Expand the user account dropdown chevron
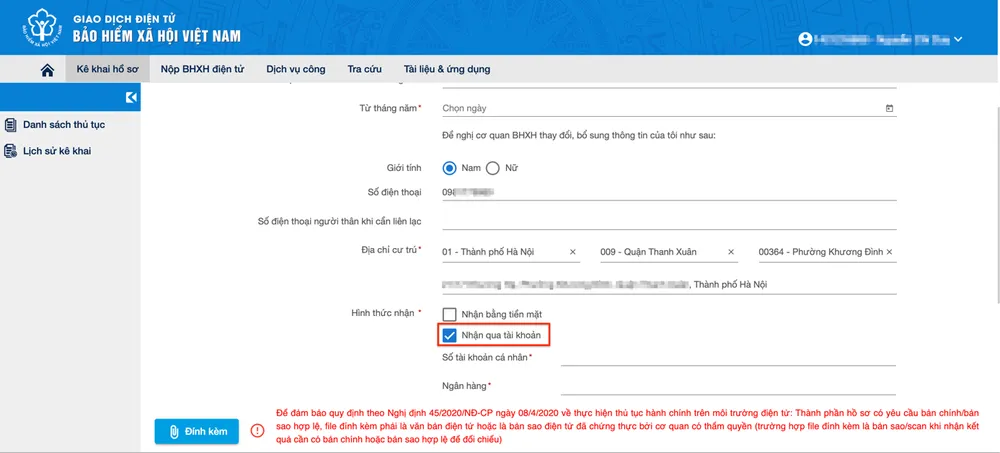This screenshot has height=453, width=1000. click(958, 39)
